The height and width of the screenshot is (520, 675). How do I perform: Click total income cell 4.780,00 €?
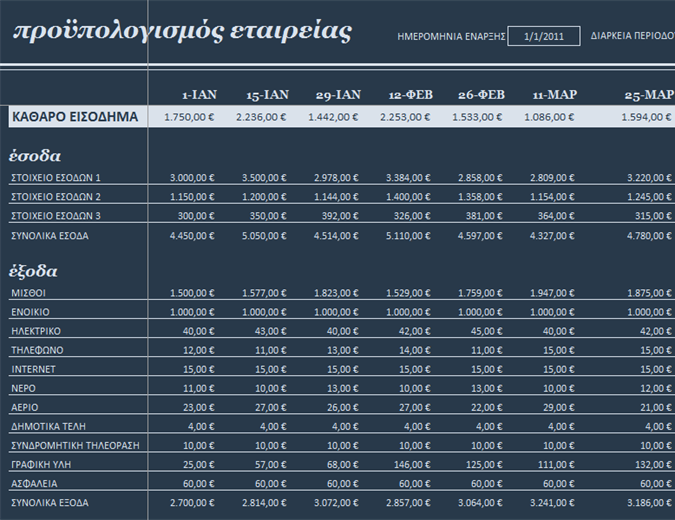tap(649, 236)
